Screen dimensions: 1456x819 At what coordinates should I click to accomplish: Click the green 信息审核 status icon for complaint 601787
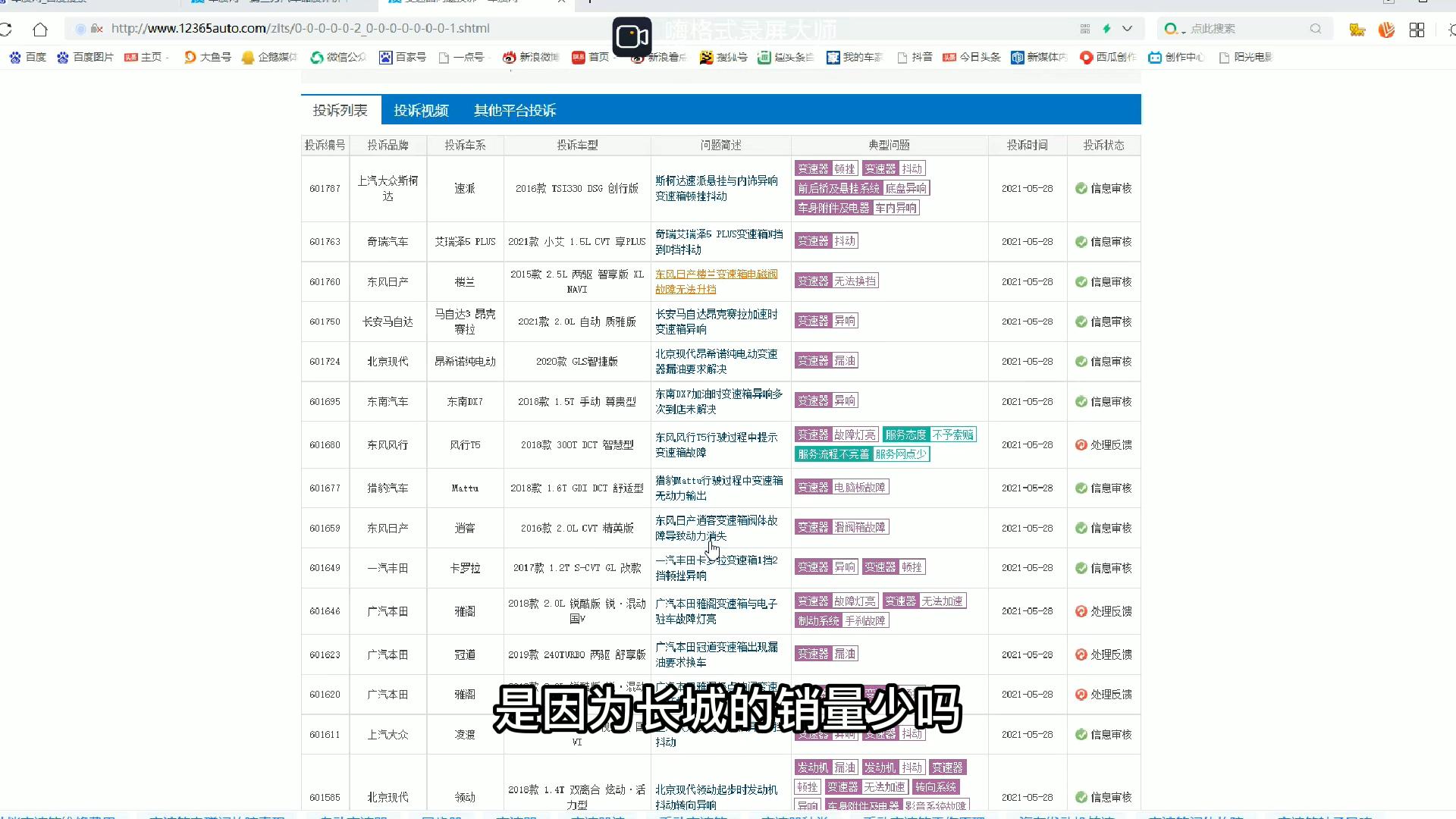pyautogui.click(x=1081, y=189)
